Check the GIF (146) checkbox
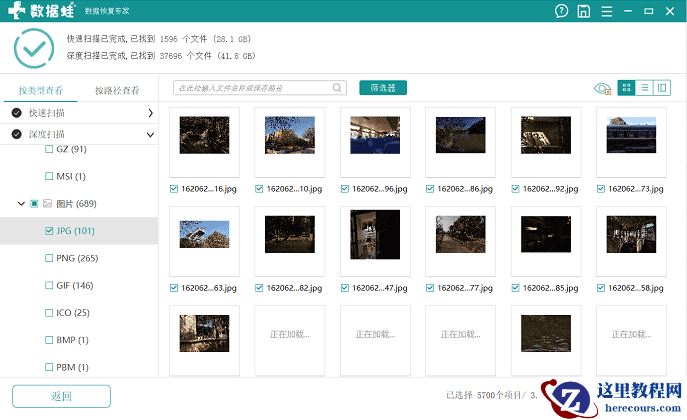 tap(49, 285)
